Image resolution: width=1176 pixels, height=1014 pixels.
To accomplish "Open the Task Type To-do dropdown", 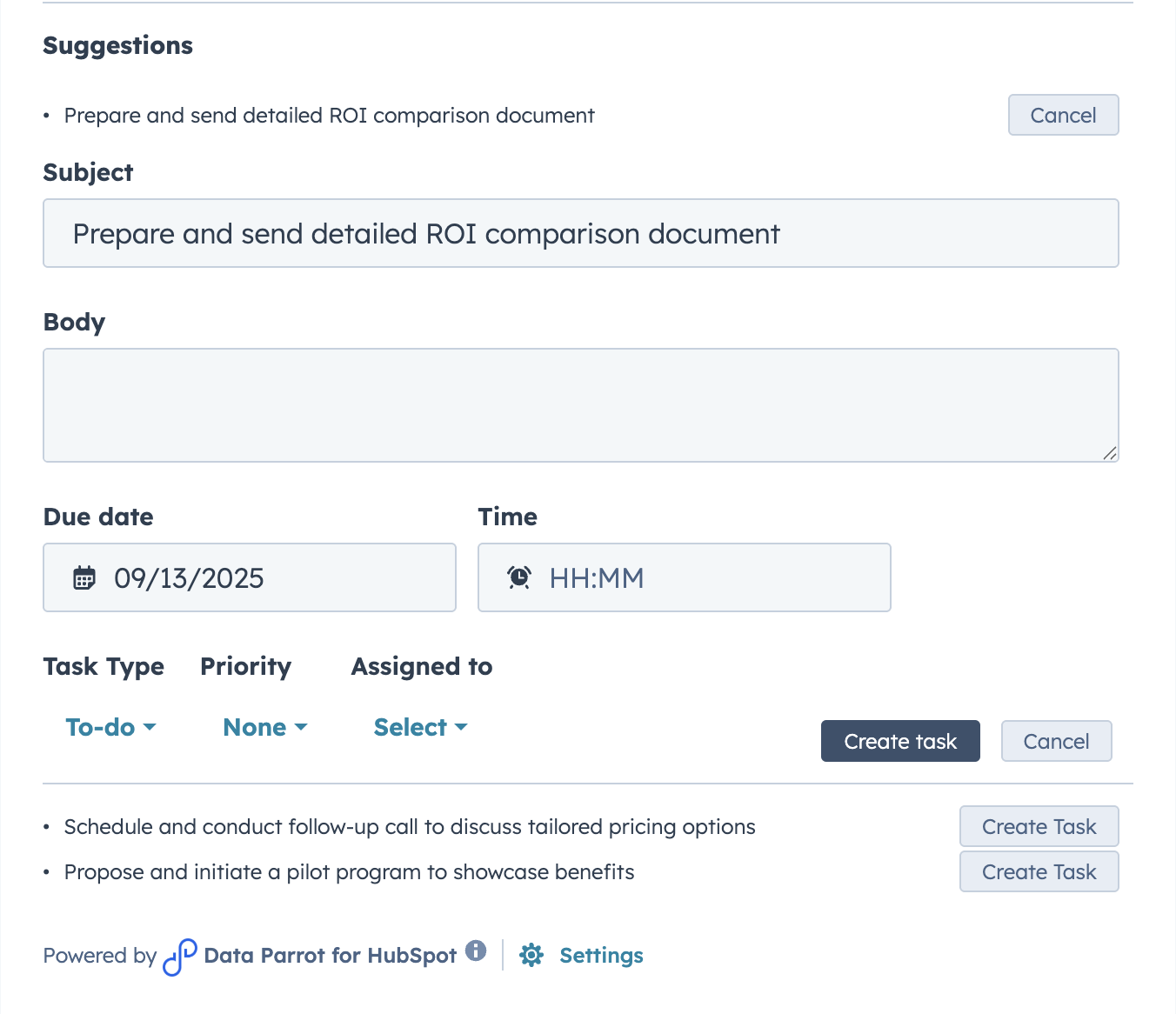I will pyautogui.click(x=110, y=727).
